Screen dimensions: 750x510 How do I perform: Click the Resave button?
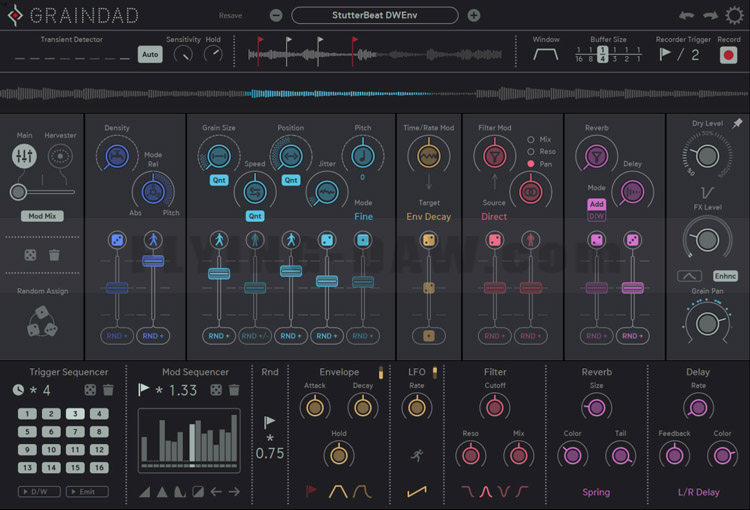pos(230,15)
